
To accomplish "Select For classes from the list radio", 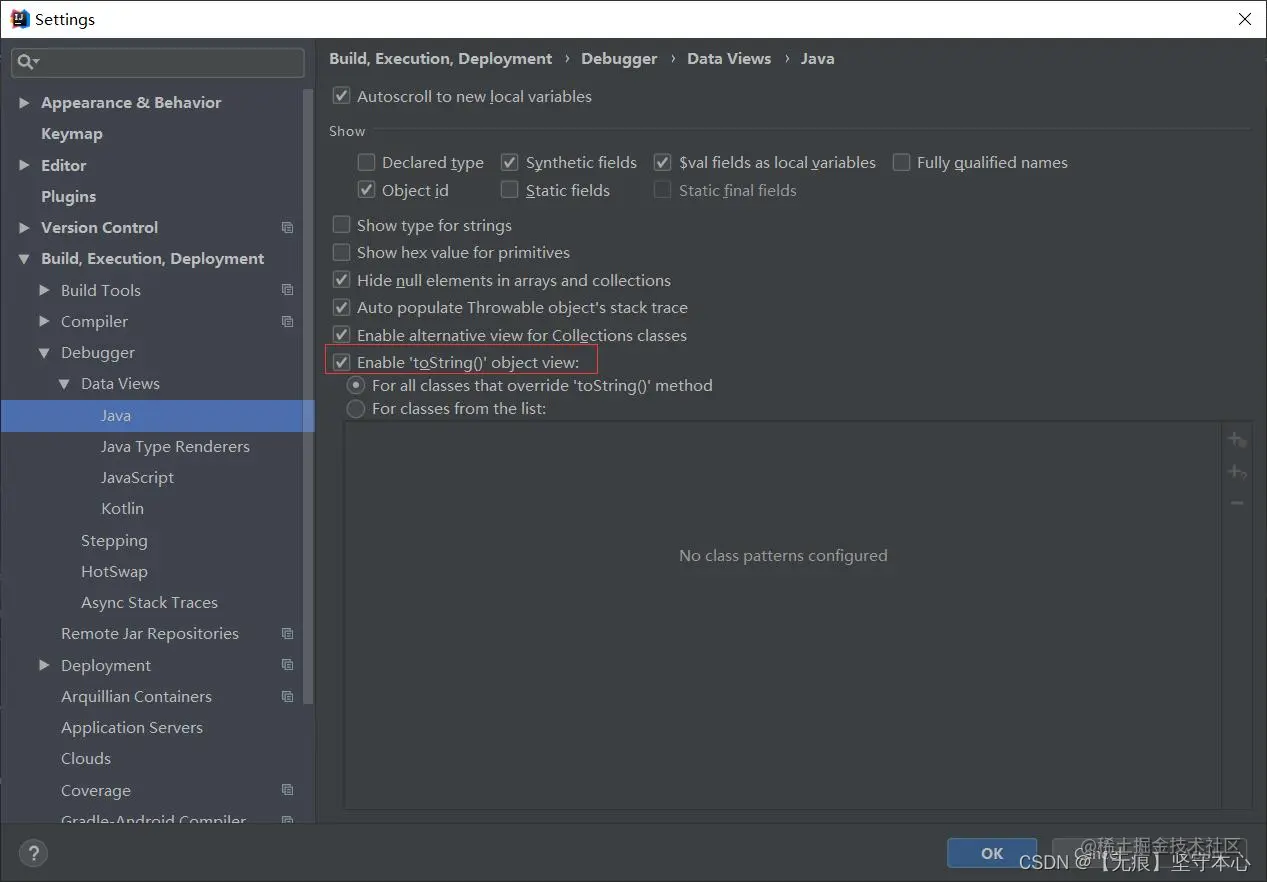I will coord(356,408).
